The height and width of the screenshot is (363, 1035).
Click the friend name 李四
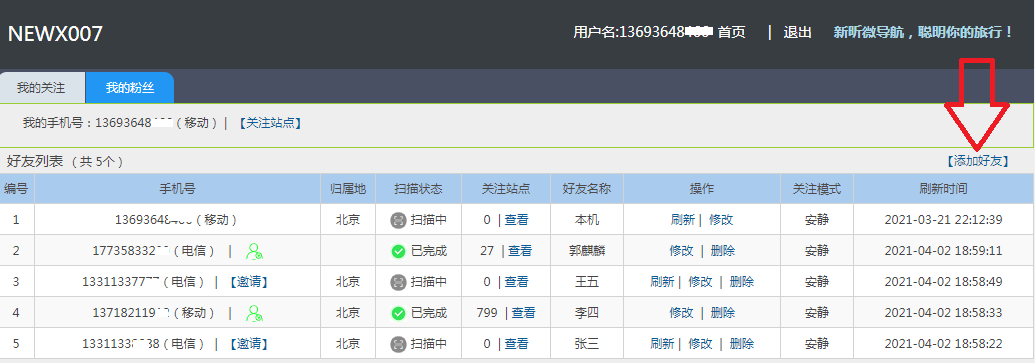pos(587,313)
